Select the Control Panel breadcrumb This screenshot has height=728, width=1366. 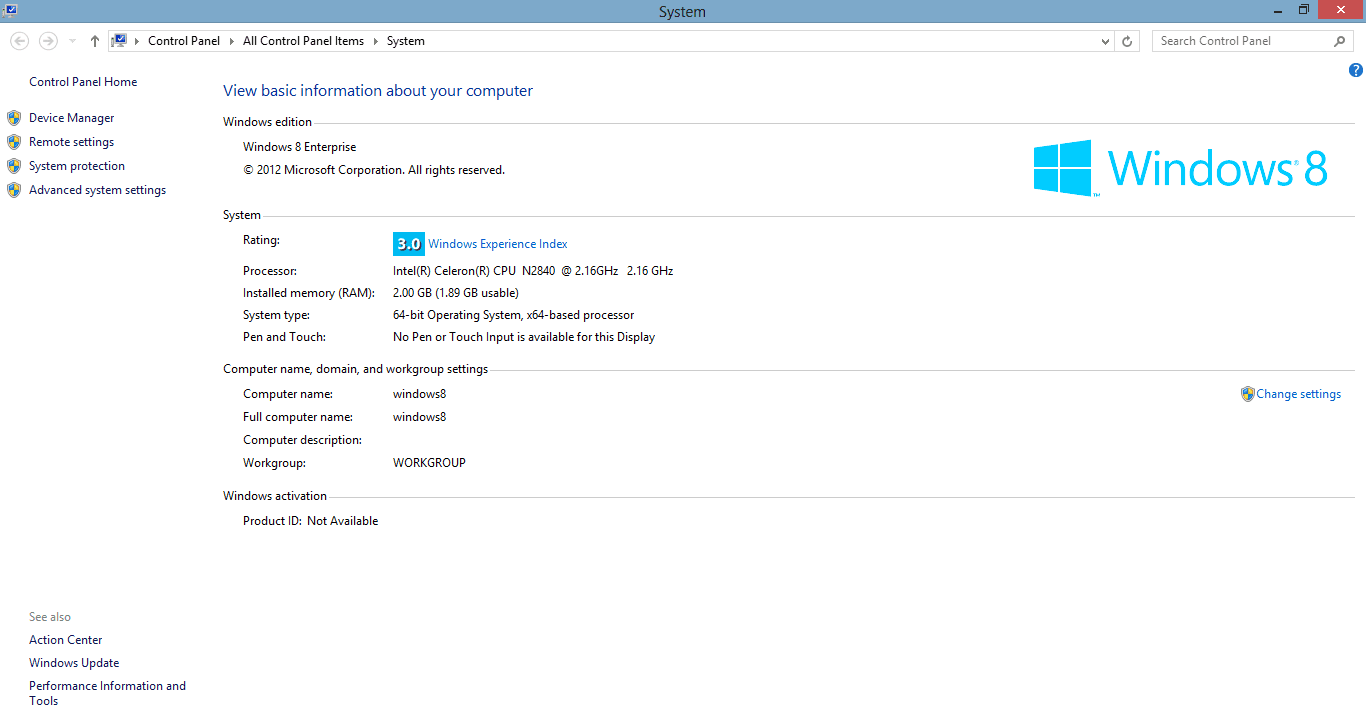point(184,41)
